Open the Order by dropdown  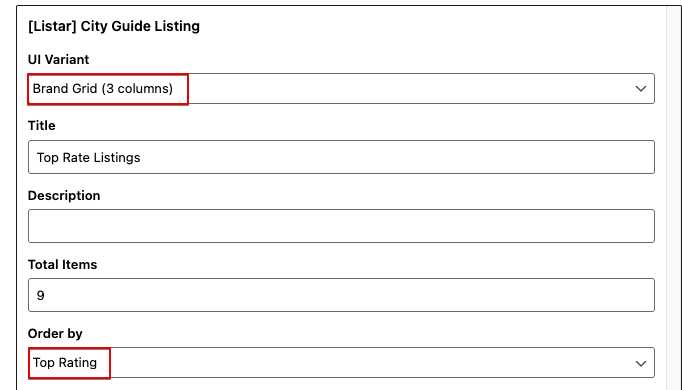click(x=341, y=363)
